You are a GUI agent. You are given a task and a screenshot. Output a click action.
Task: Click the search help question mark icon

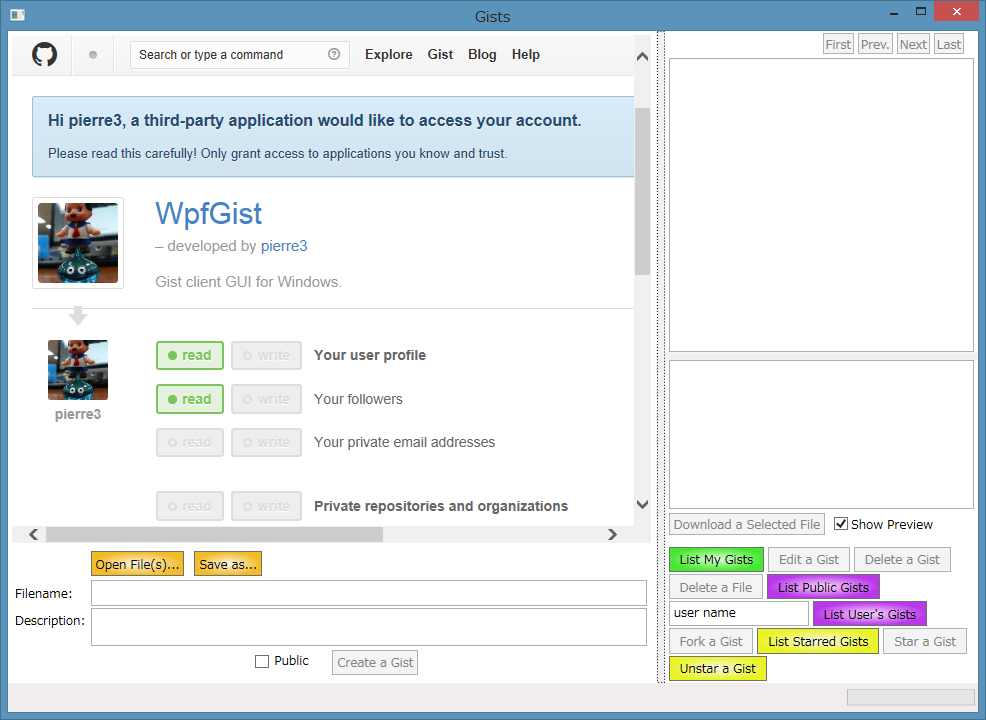pos(334,54)
